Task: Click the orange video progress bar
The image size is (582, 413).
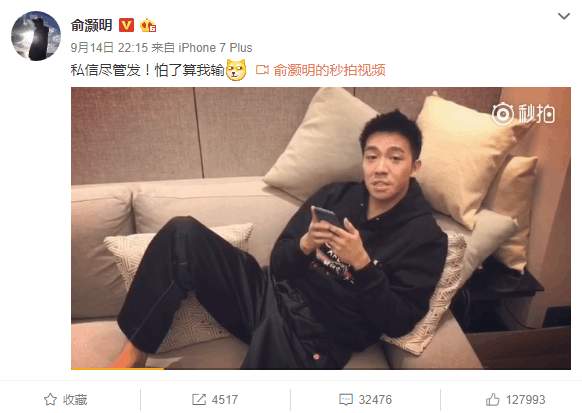Action: [118, 368]
